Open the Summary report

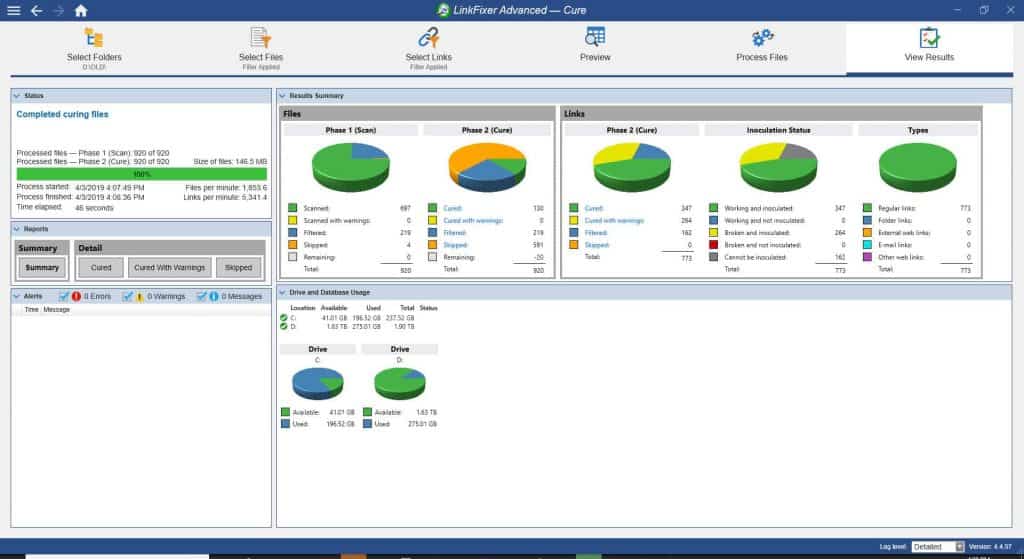(42, 268)
